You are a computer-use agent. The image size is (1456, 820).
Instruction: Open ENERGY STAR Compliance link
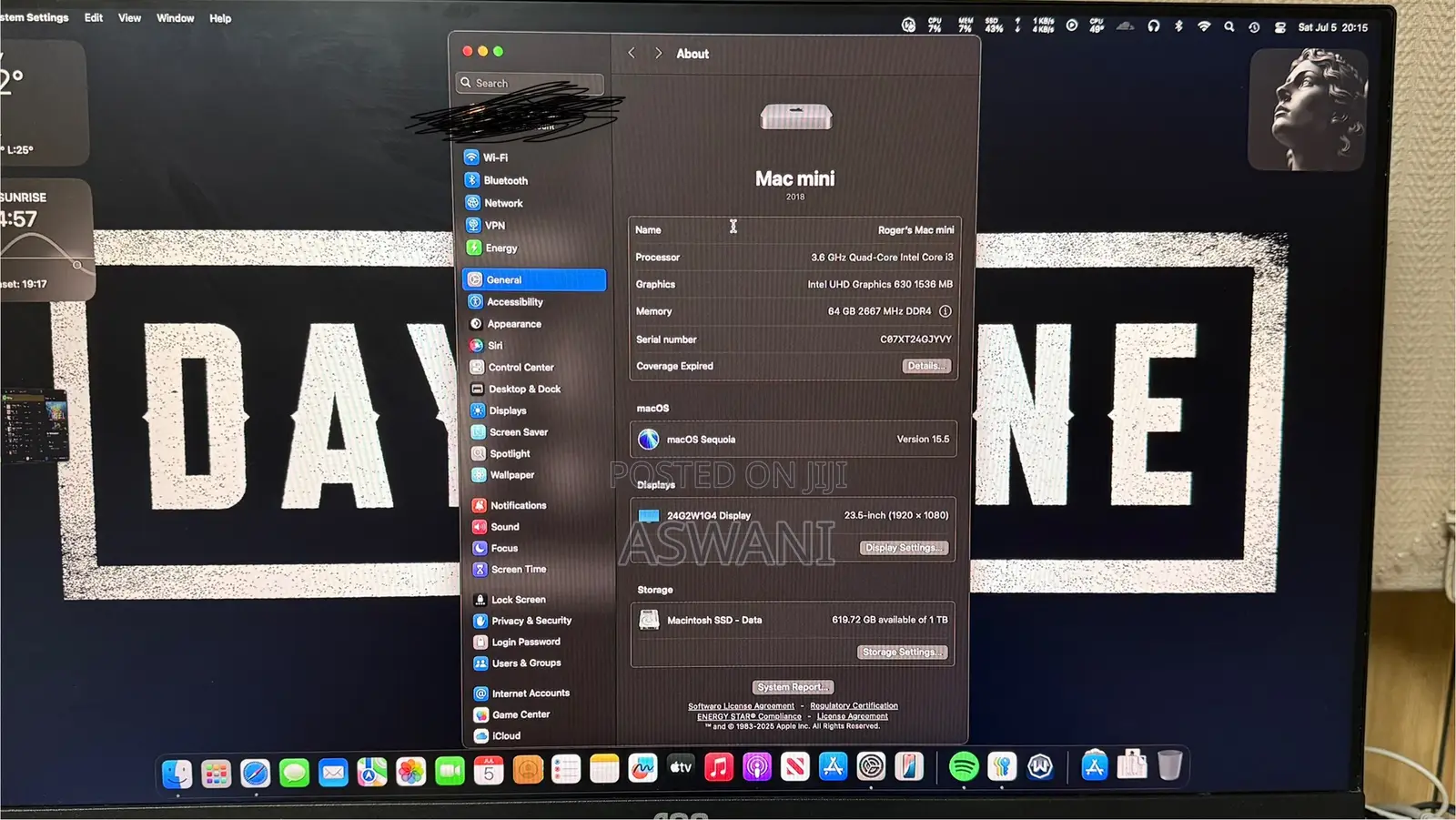(x=749, y=716)
